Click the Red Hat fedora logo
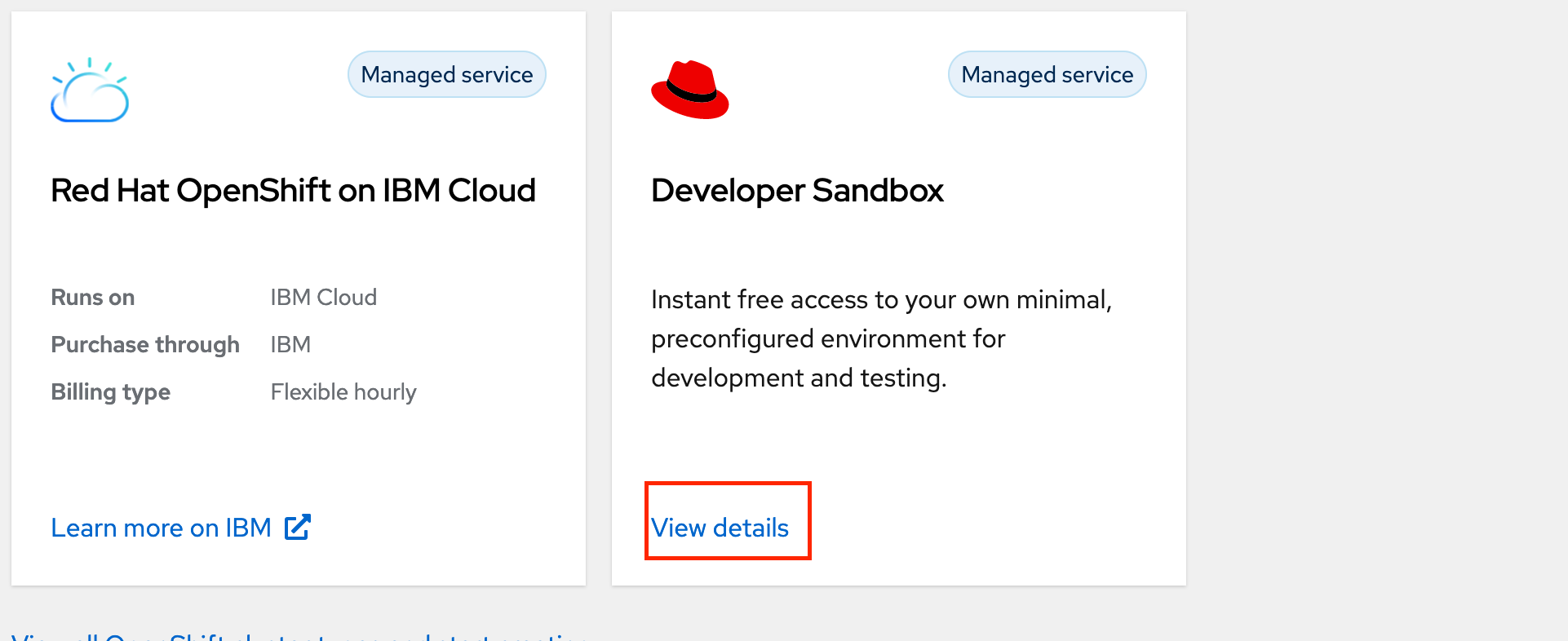This screenshot has width=1568, height=641. pyautogui.click(x=689, y=91)
